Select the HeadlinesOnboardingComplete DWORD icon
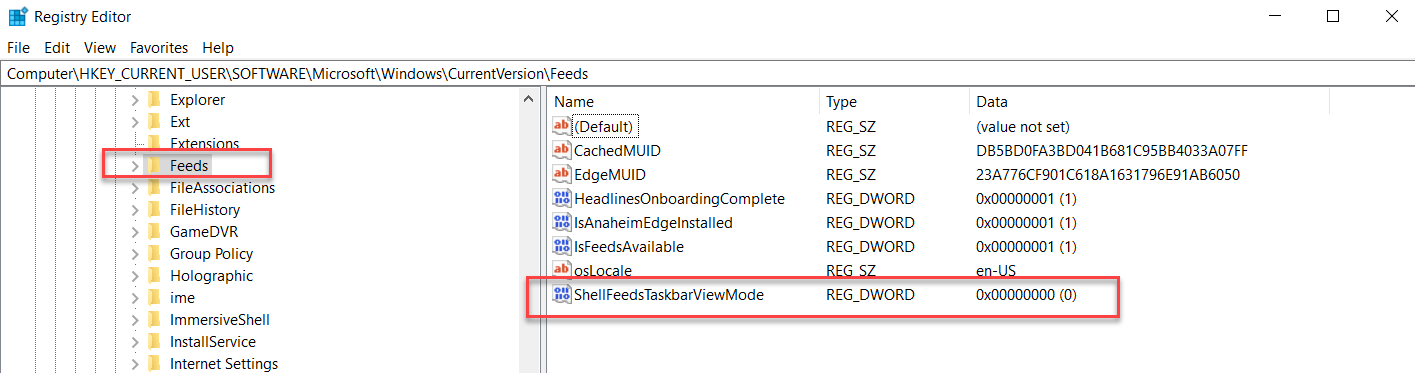Screen dimensions: 1415x373 [561, 199]
